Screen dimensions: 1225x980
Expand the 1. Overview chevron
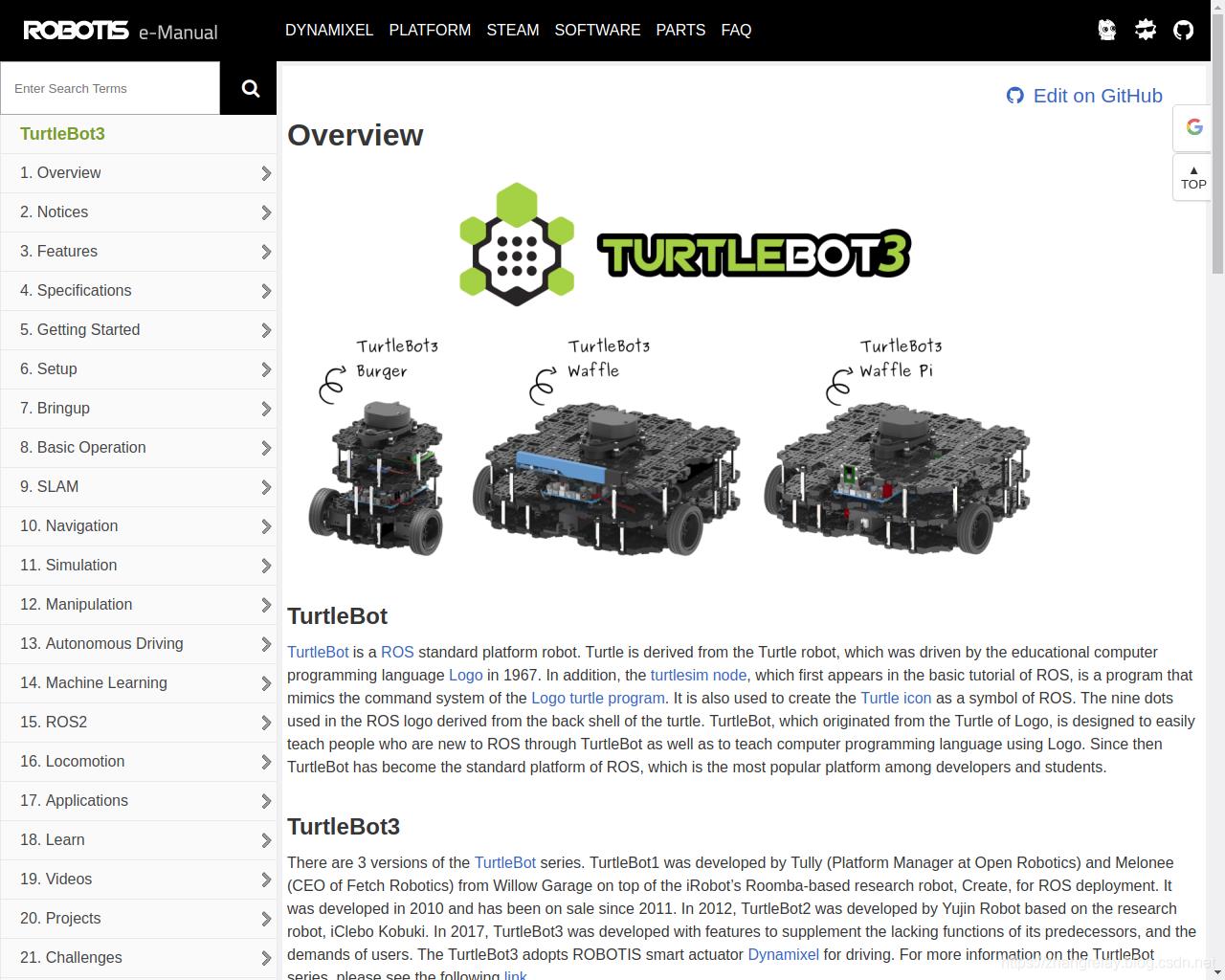pos(266,173)
